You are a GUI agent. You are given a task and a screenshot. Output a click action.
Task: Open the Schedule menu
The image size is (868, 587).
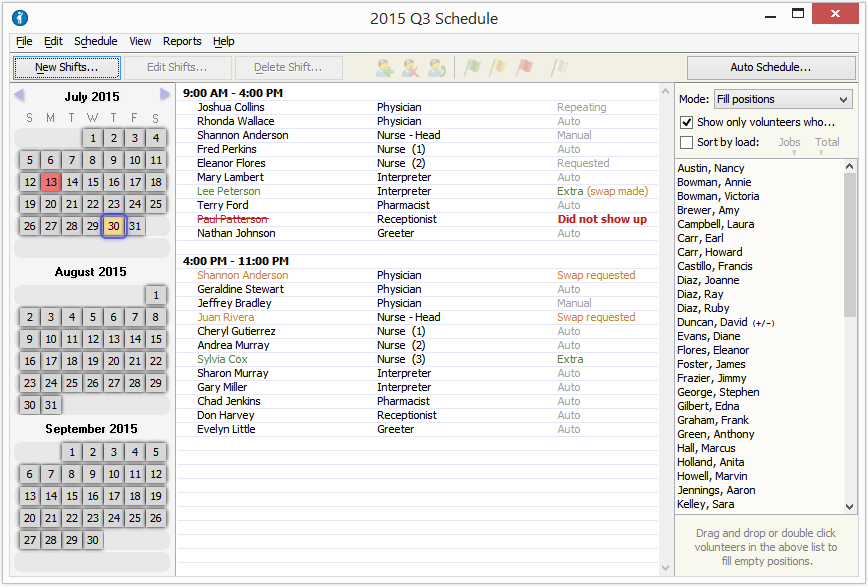click(95, 42)
